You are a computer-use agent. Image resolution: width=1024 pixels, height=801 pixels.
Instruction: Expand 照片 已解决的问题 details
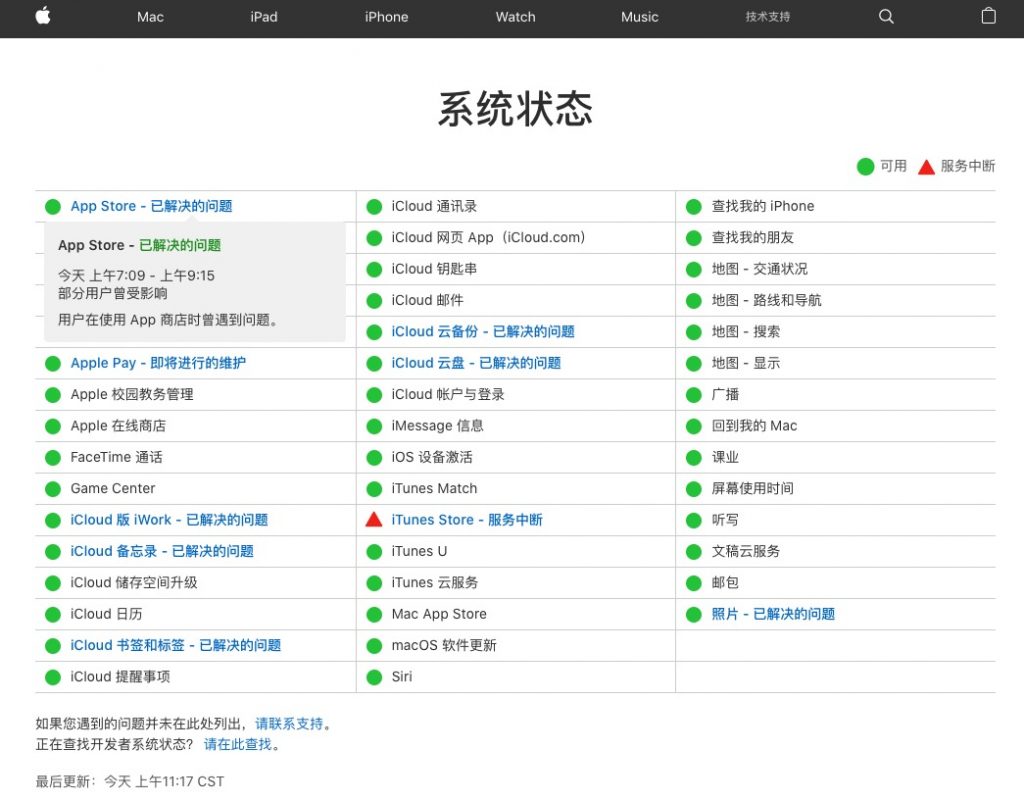pyautogui.click(x=773, y=614)
